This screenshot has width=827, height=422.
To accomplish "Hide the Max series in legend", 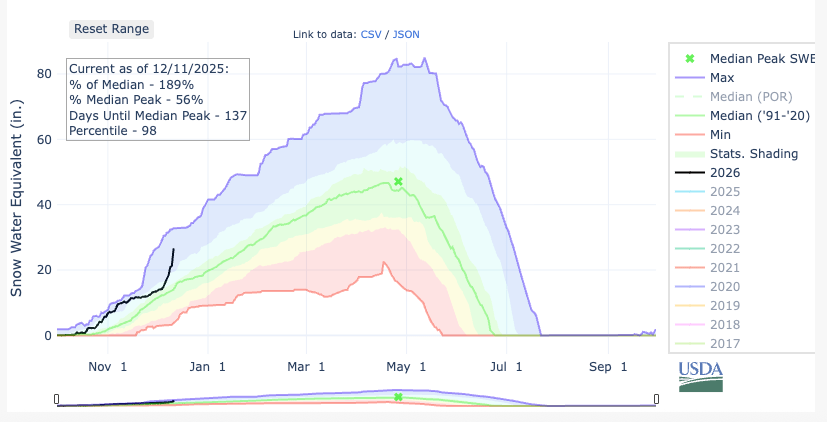I will 721,77.
